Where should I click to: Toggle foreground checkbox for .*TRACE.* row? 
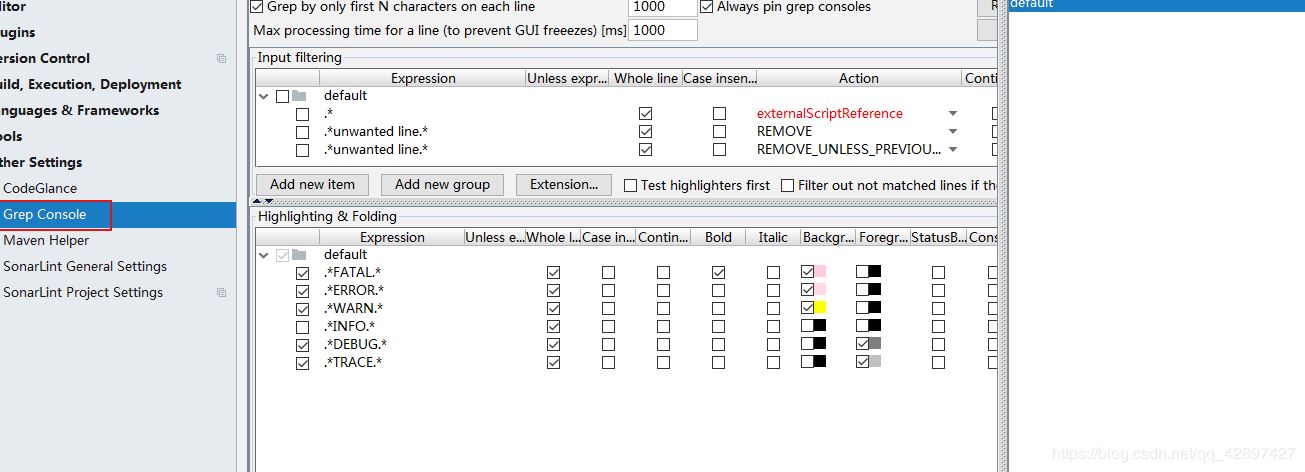862,363
